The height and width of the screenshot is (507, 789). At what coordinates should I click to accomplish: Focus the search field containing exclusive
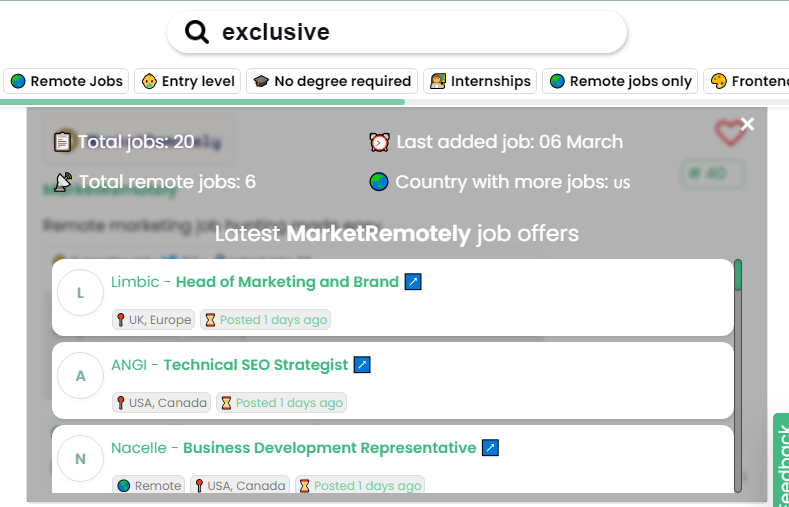(x=420, y=33)
